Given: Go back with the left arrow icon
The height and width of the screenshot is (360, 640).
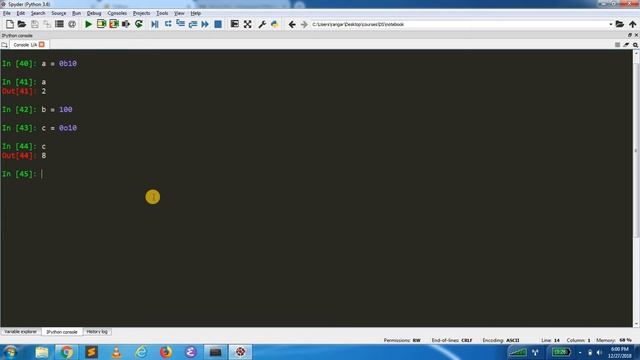Looking at the screenshot, I should (292, 24).
